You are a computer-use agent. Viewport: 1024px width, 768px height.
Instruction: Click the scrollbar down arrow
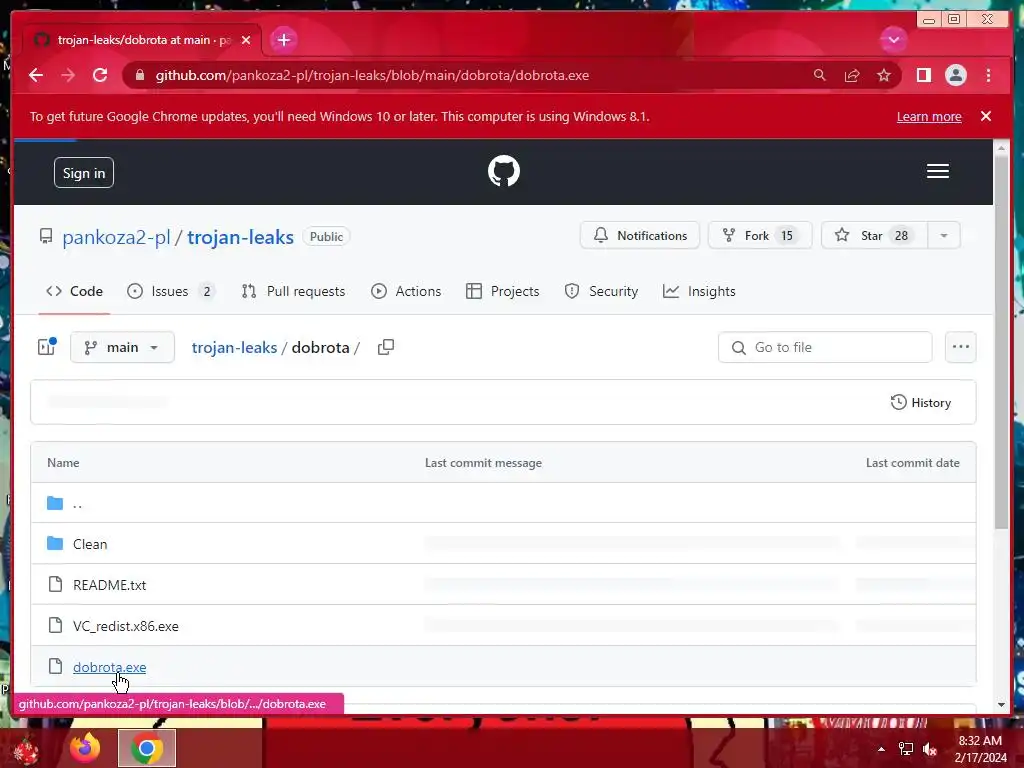1001,705
